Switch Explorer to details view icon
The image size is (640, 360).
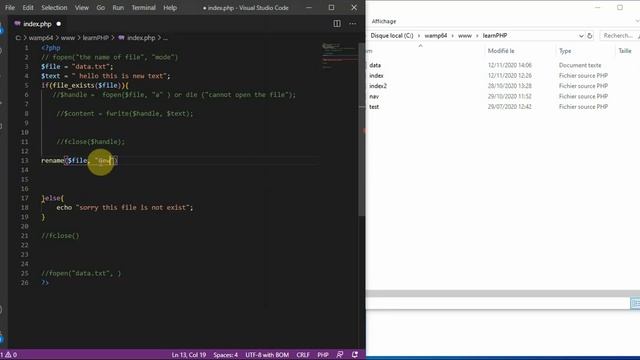635,303
